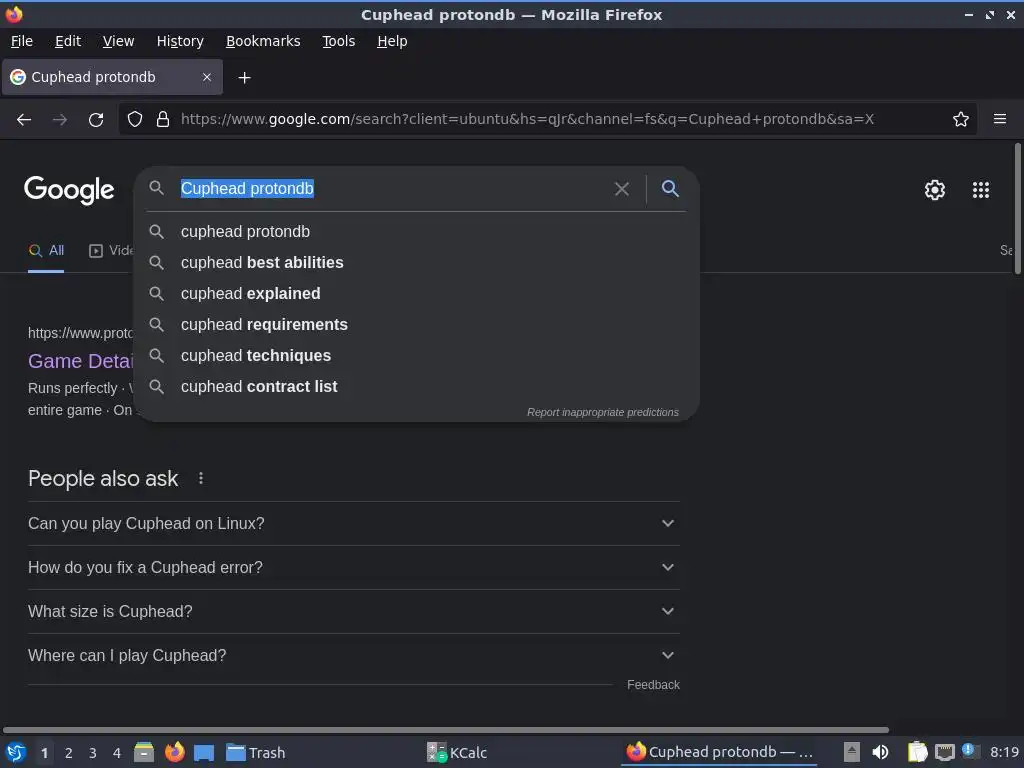Switch to virtual desktop 2
Image resolution: width=1024 pixels, height=768 pixels.
[69, 753]
